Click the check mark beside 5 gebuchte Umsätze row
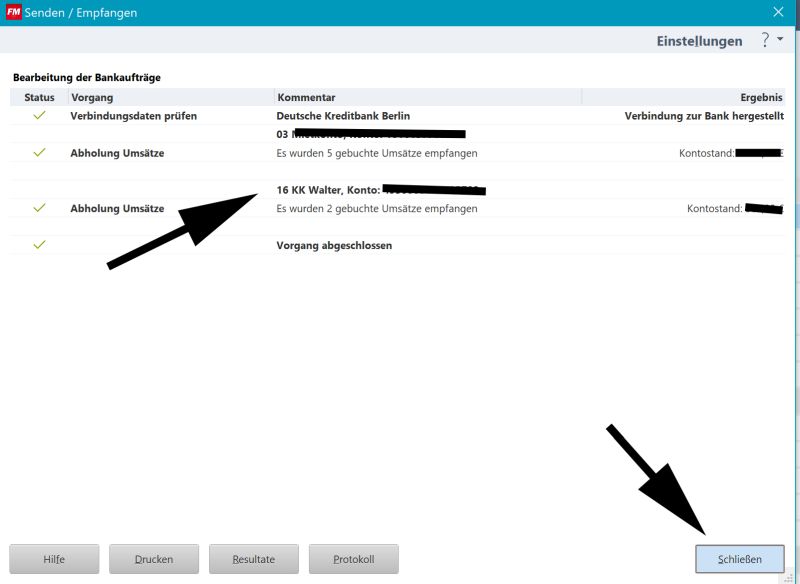 click(39, 153)
